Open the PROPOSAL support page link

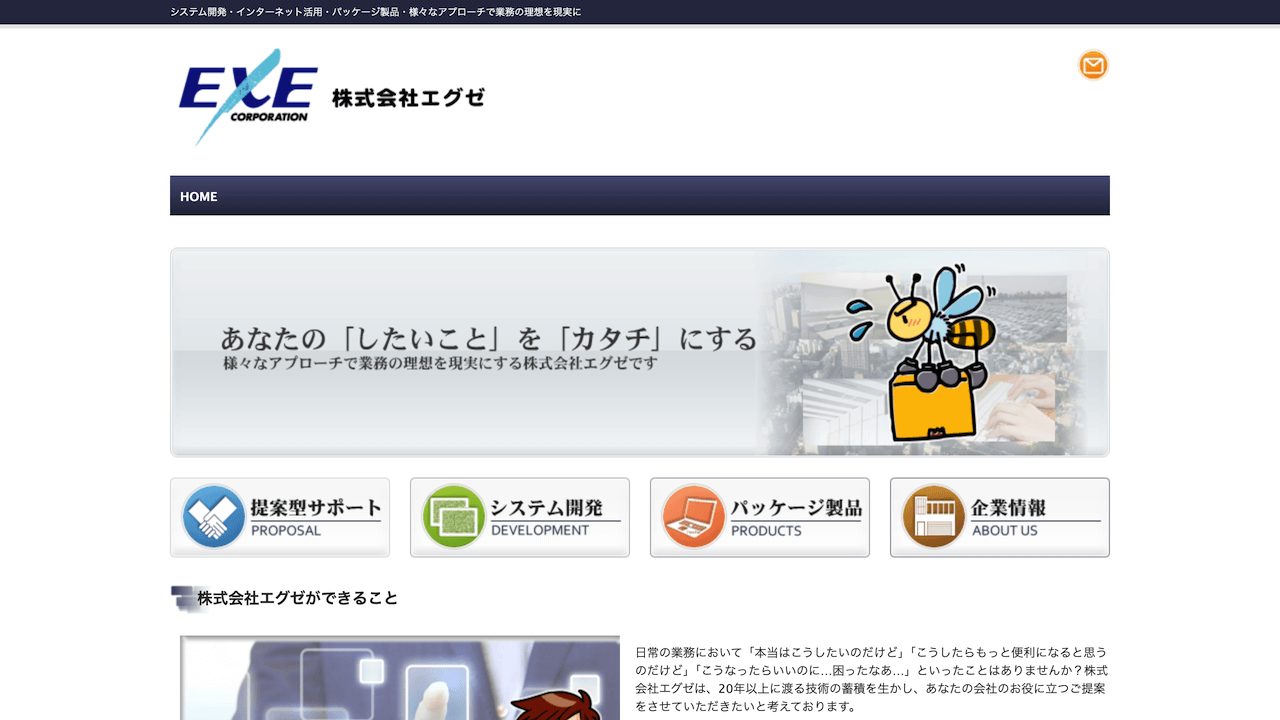tap(280, 518)
